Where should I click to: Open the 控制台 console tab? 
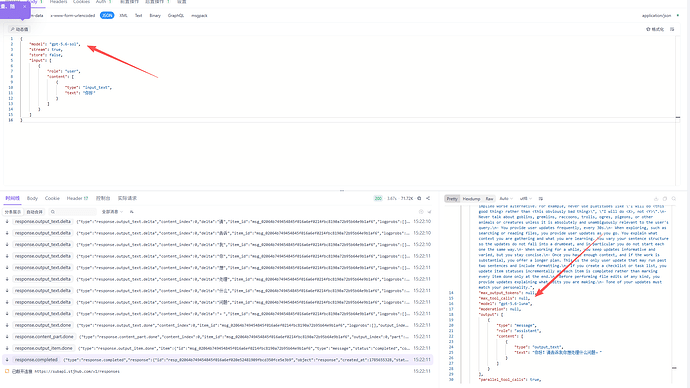[103, 198]
